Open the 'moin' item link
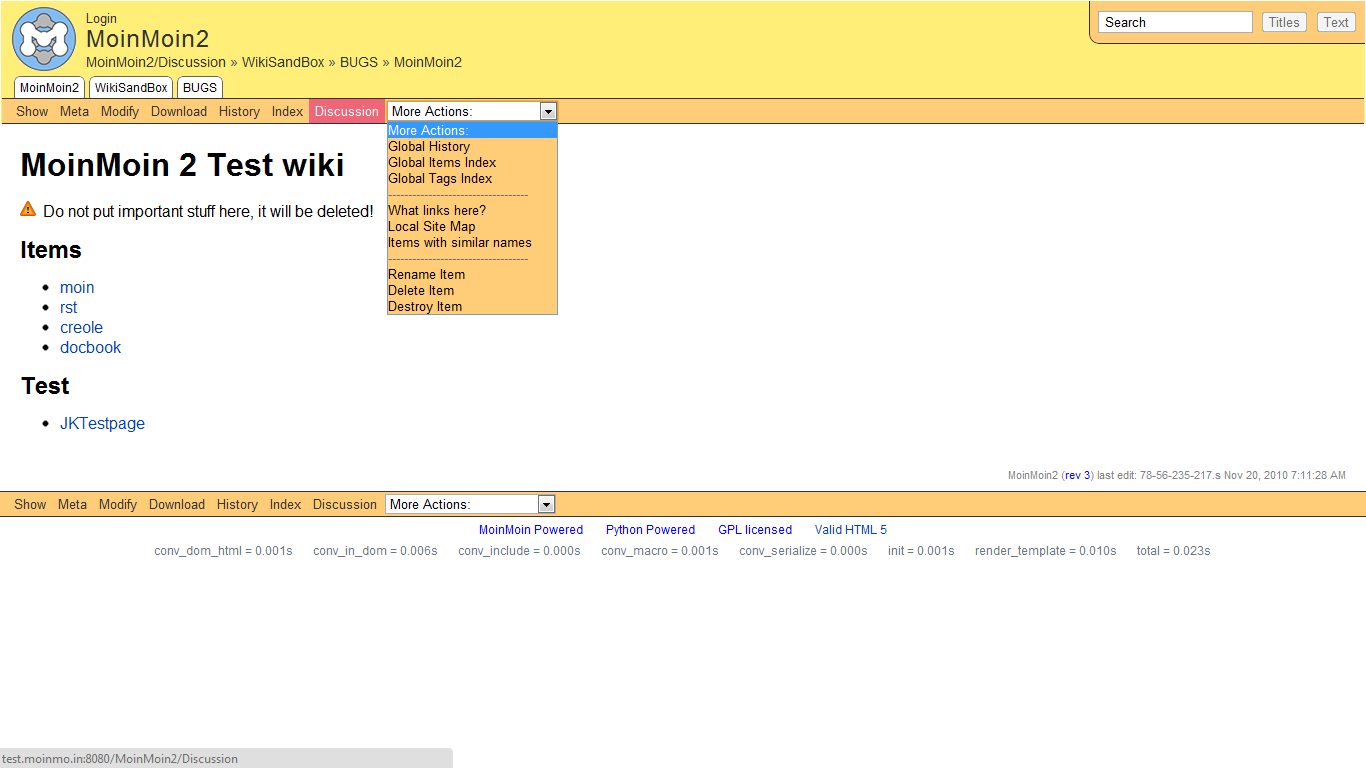The height and width of the screenshot is (768, 1366). click(77, 288)
